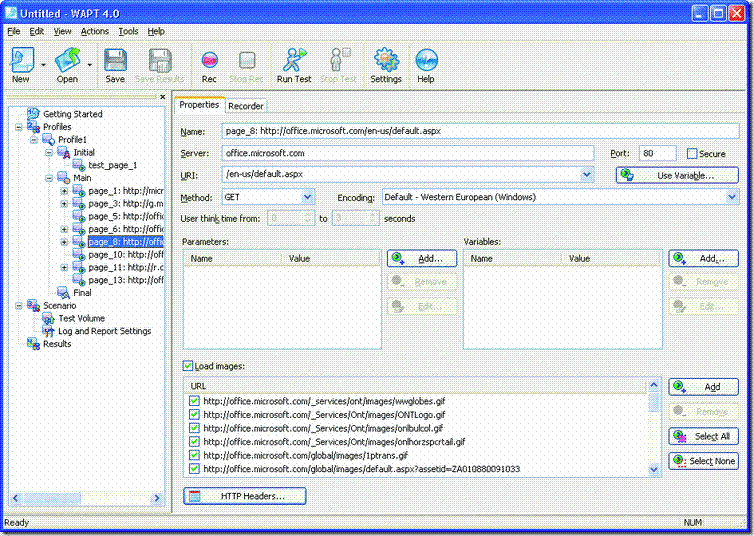Screen dimensions: 754x536
Task: Click the page_13 page icon
Action: [79, 280]
